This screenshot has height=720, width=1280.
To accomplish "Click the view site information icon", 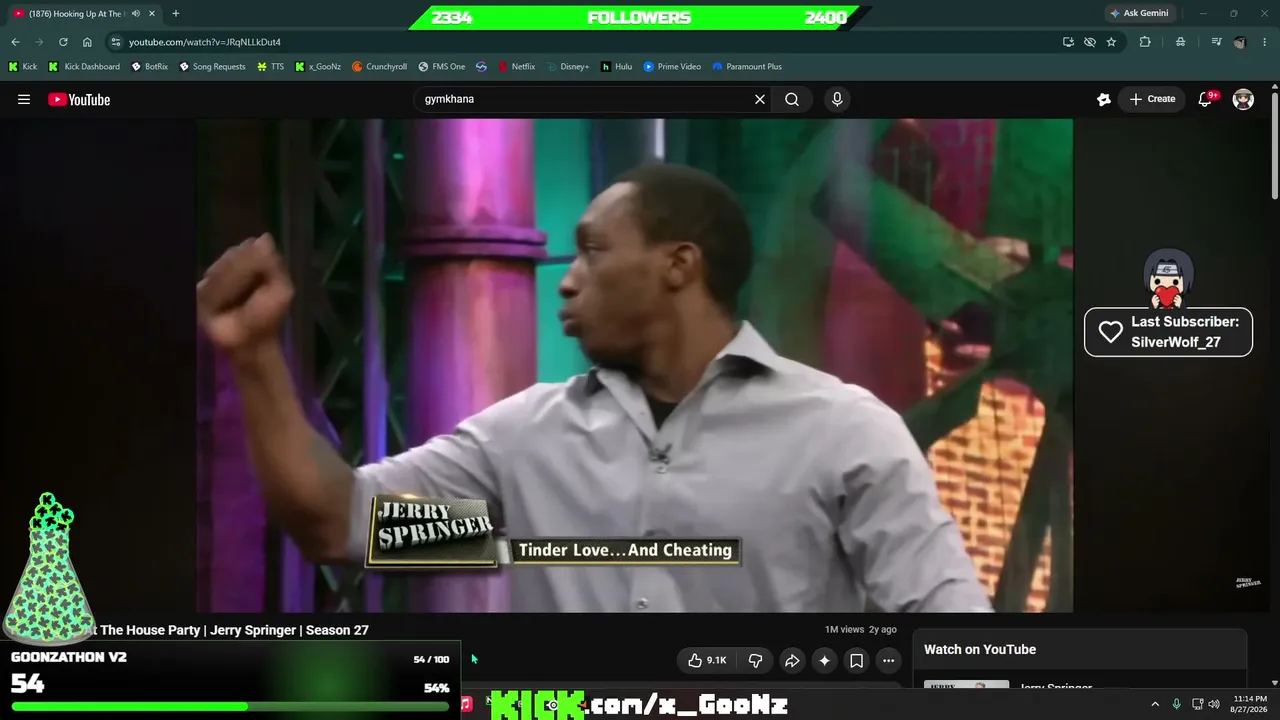I will (x=116, y=42).
